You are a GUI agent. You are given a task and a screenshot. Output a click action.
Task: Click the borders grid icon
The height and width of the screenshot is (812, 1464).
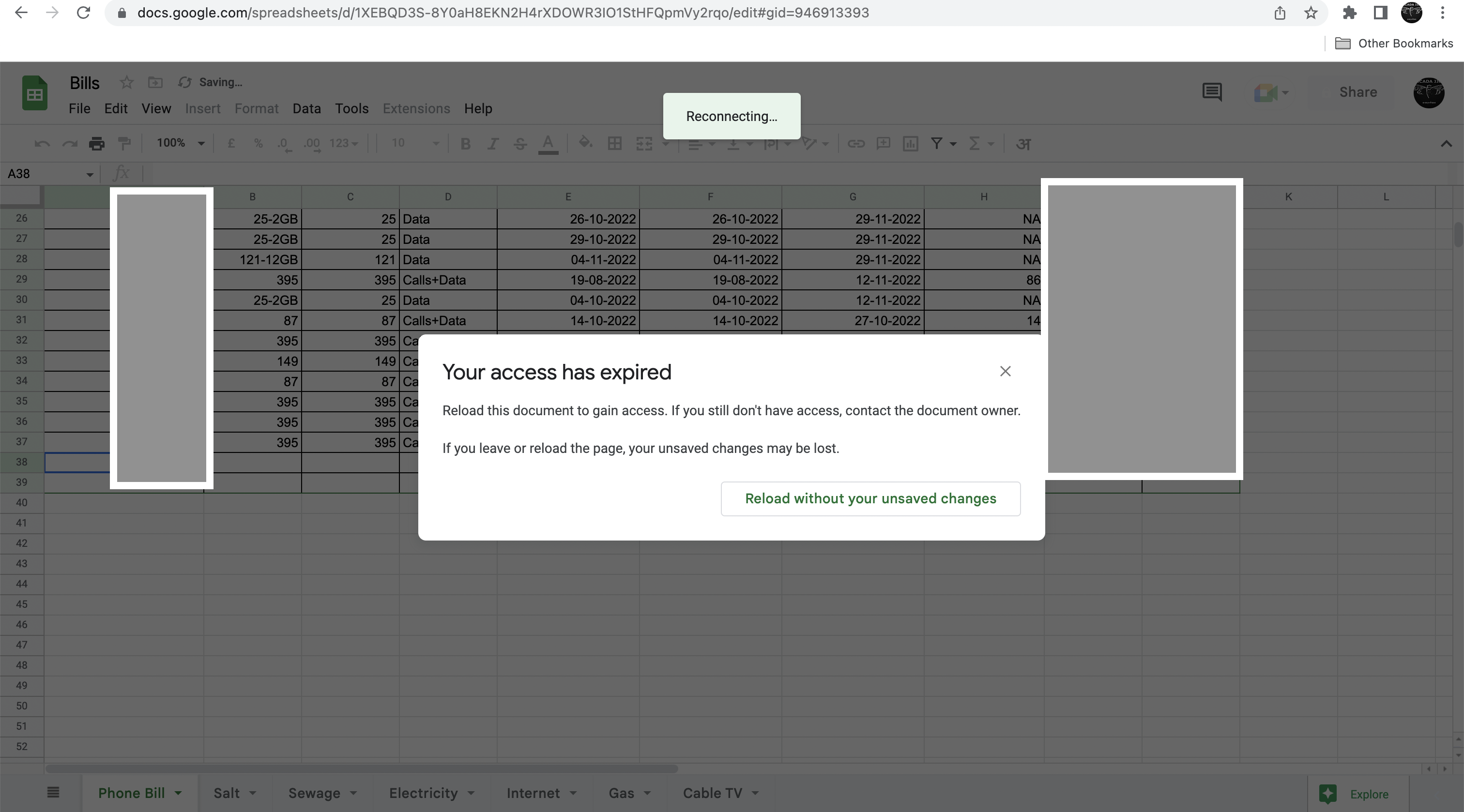(614, 144)
